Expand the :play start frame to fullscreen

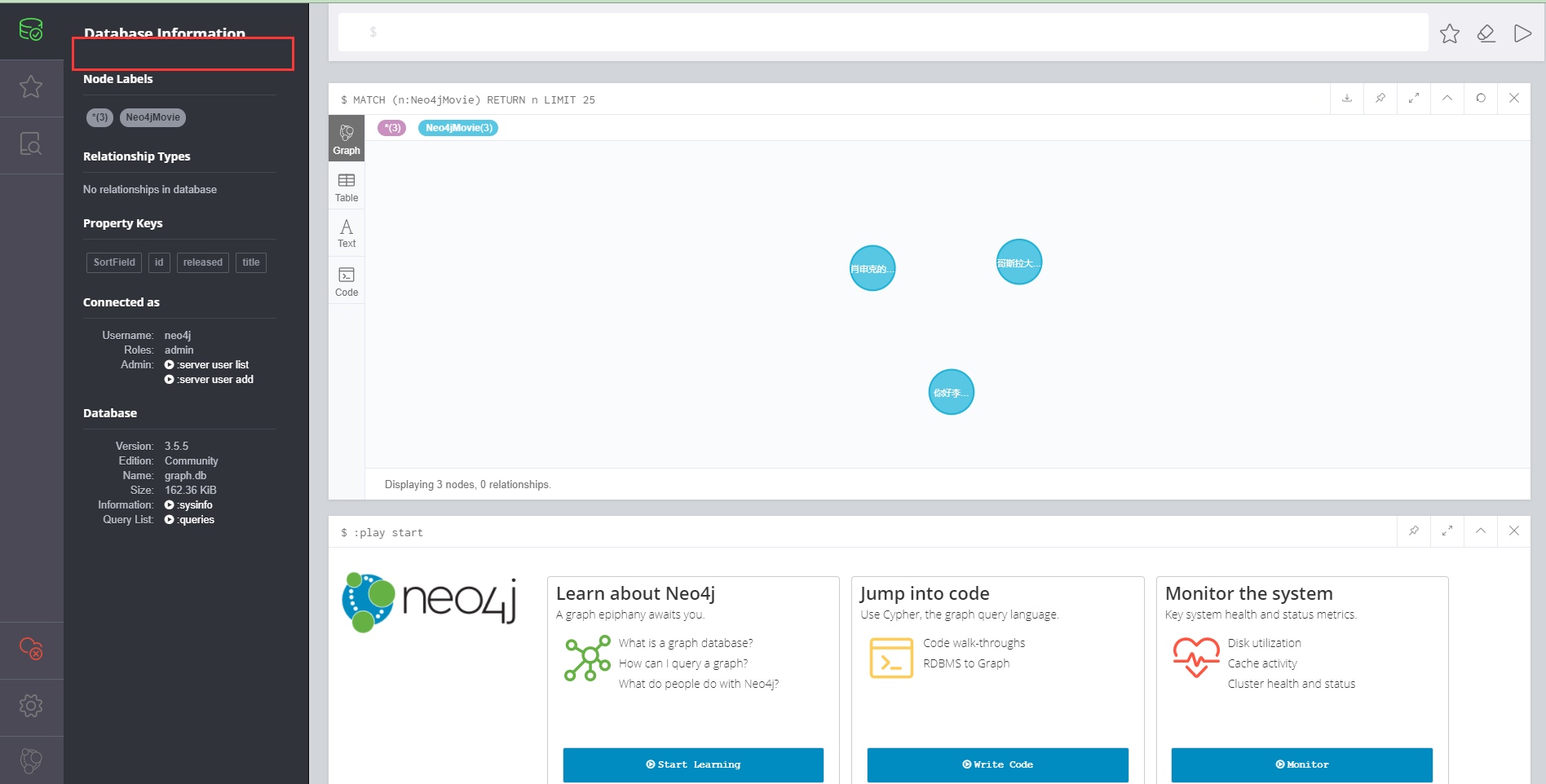[x=1447, y=531]
